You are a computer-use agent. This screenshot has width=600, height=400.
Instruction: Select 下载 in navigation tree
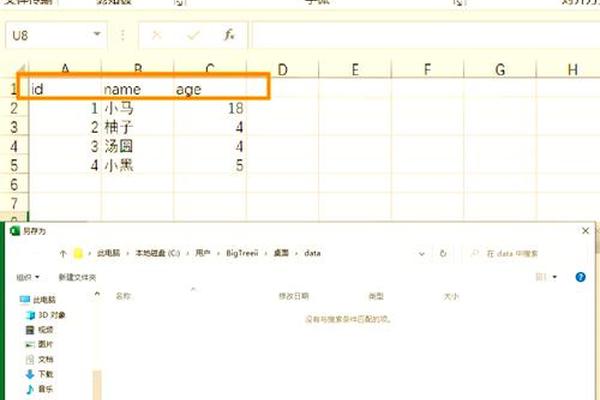39,374
